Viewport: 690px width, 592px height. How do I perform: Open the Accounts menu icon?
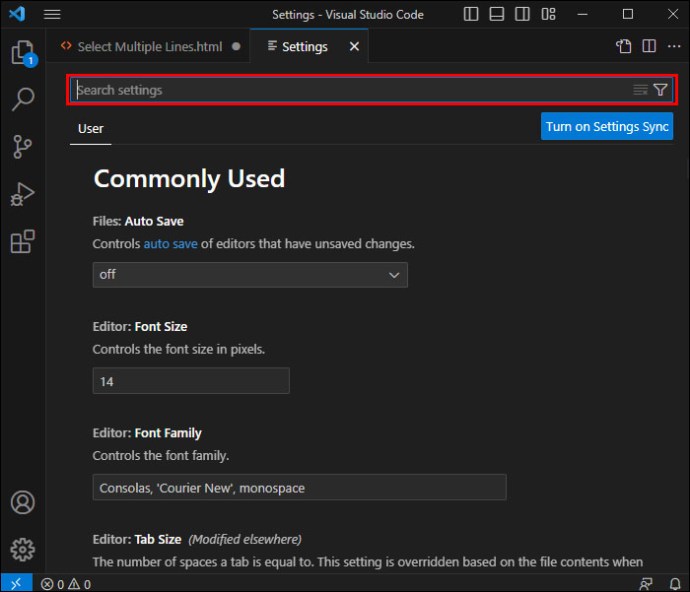point(22,502)
